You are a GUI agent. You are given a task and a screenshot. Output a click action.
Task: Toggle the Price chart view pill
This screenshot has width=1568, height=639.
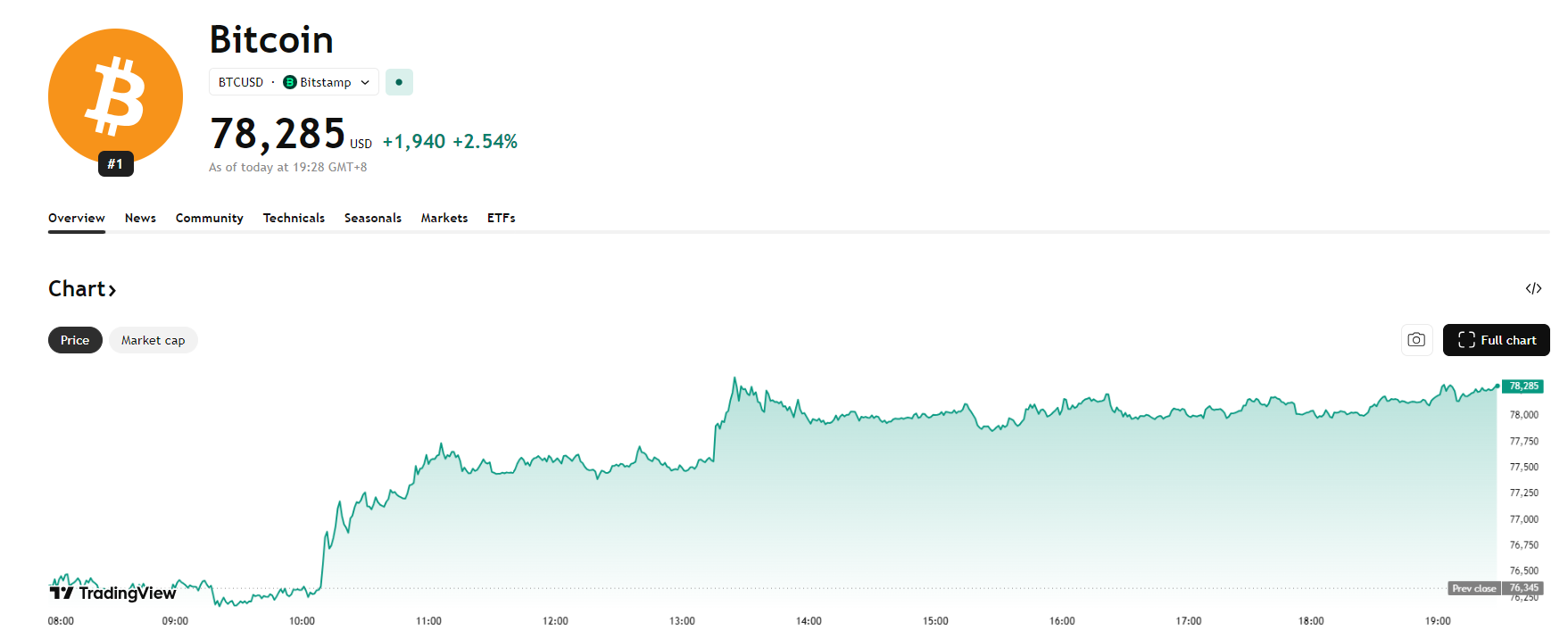[75, 340]
